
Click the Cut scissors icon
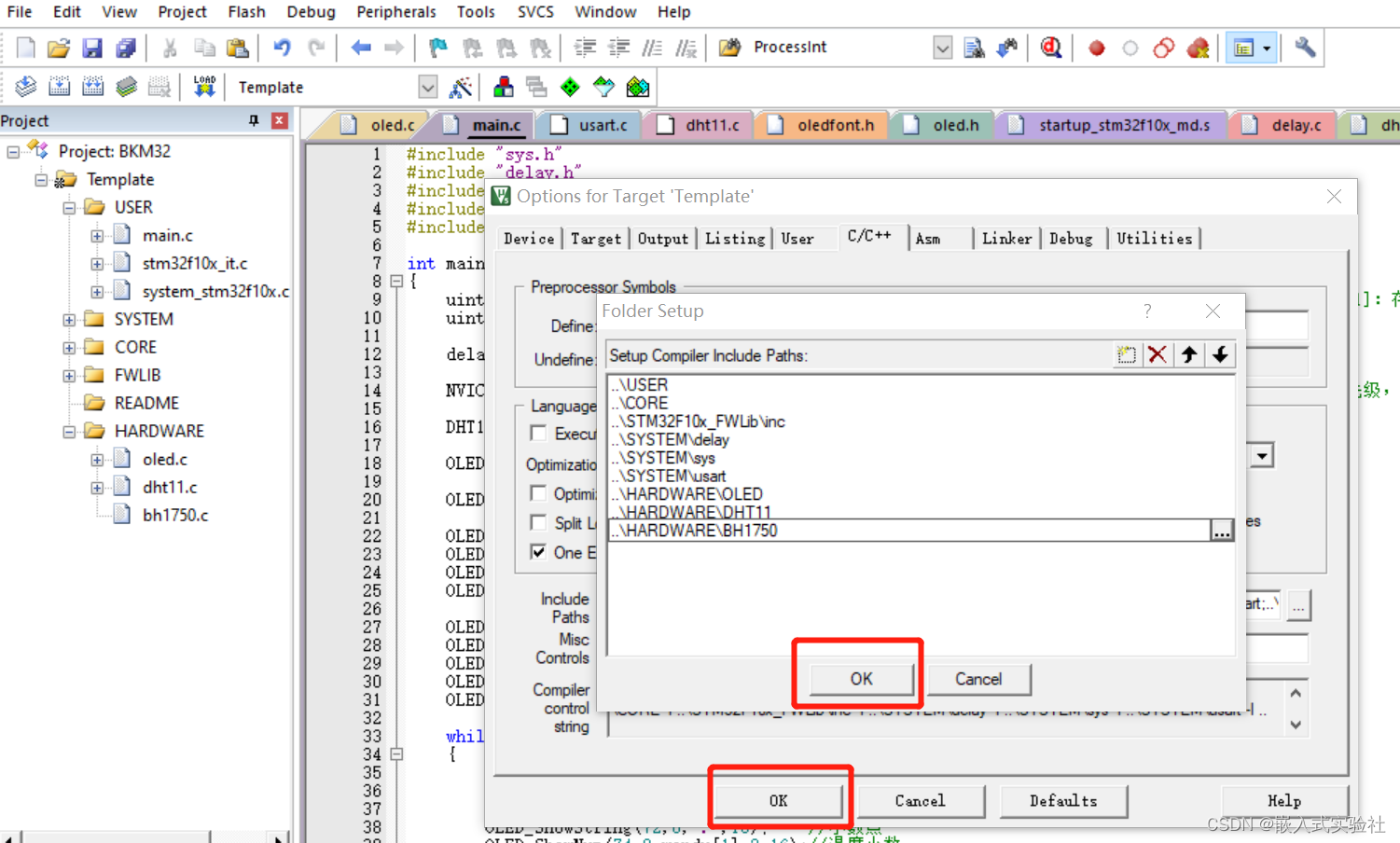click(x=170, y=48)
